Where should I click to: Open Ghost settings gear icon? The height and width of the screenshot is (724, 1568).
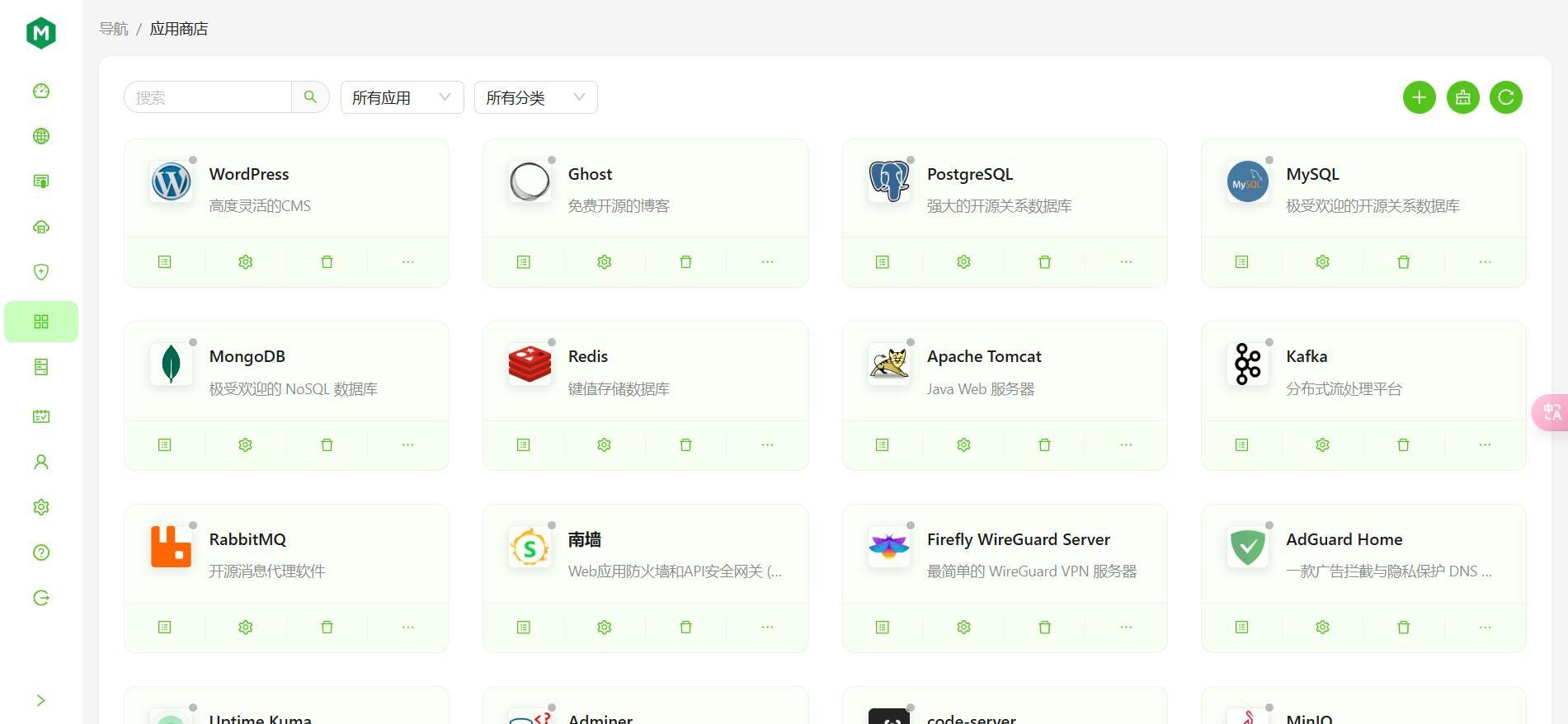tap(605, 262)
